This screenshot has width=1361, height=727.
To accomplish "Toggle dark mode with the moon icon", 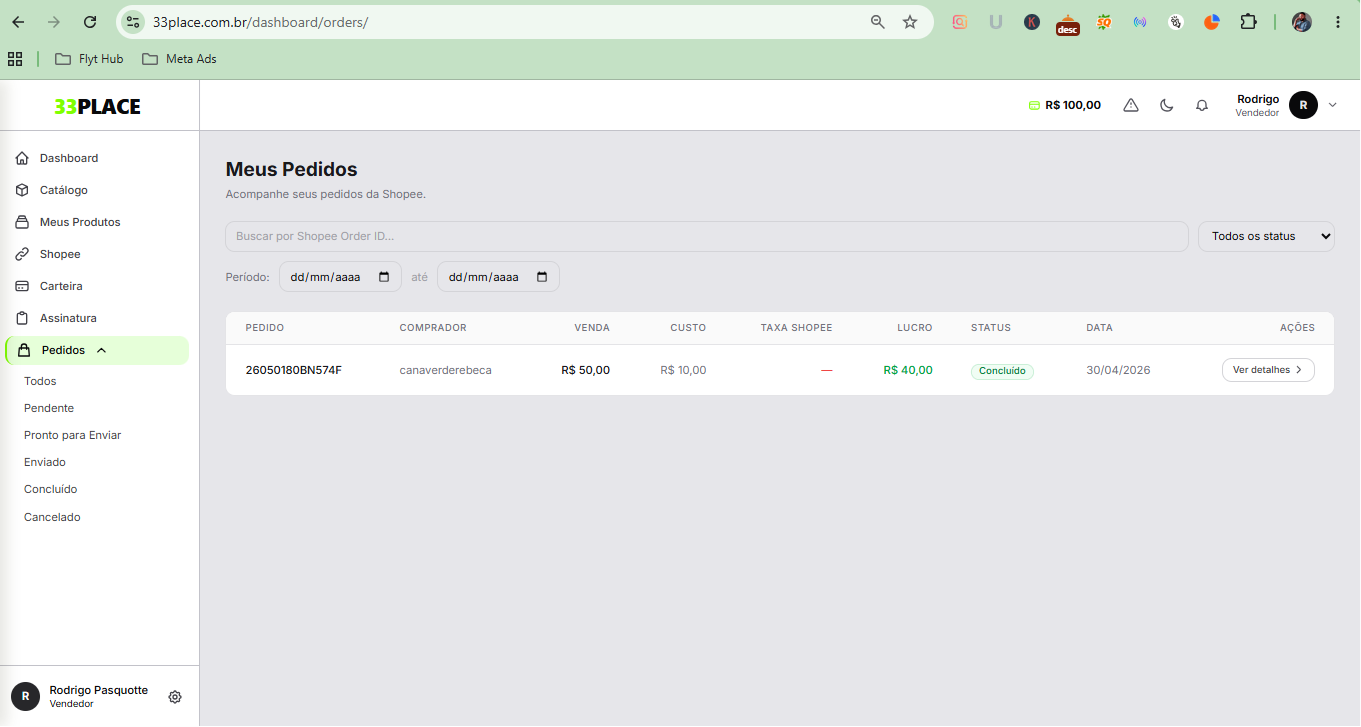I will pos(1166,105).
